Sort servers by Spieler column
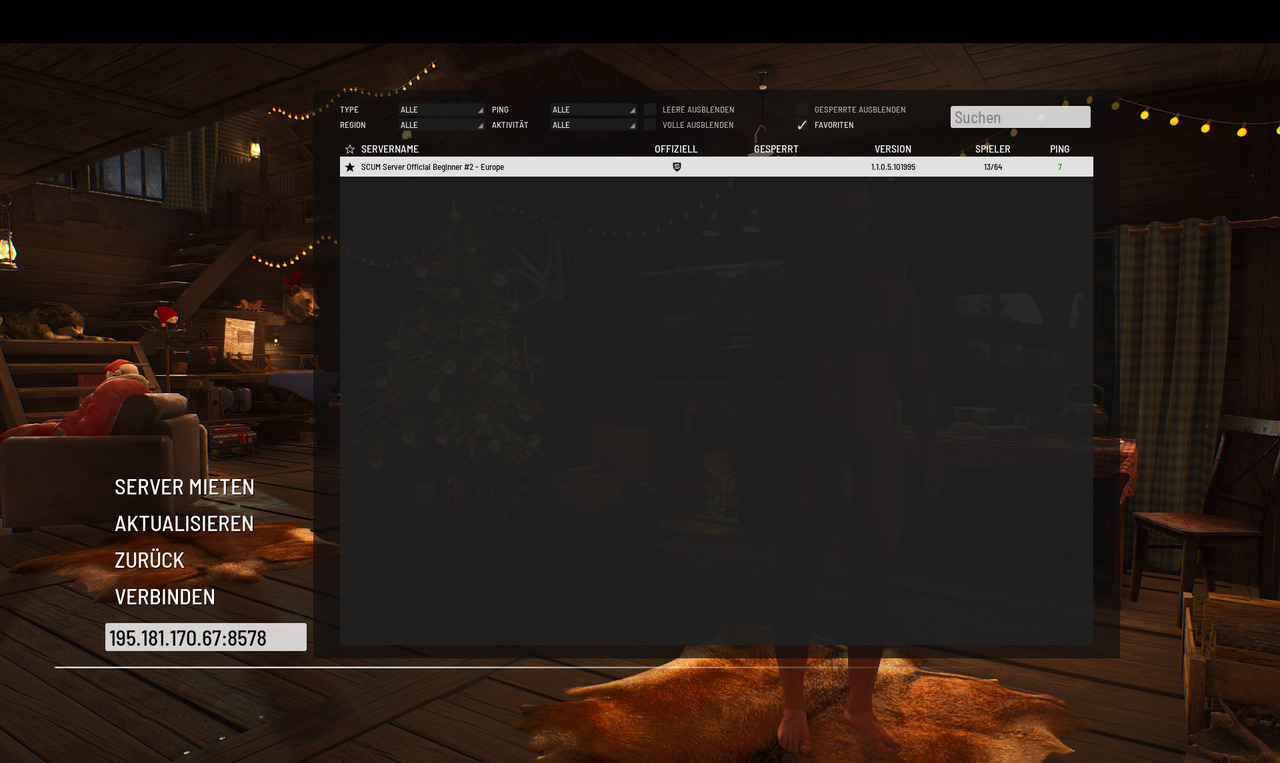The image size is (1280, 763). pos(992,149)
